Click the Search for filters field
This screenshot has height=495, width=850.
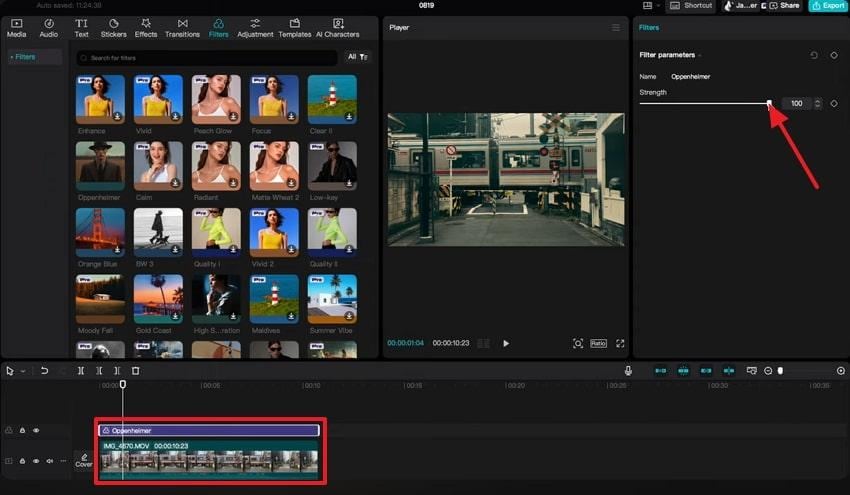coord(207,57)
